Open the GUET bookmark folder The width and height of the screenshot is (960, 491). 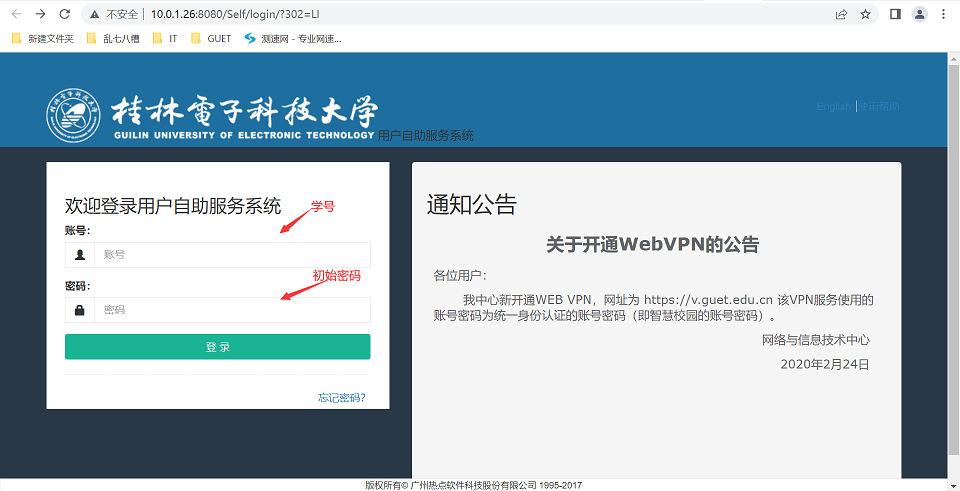pyautogui.click(x=211, y=39)
